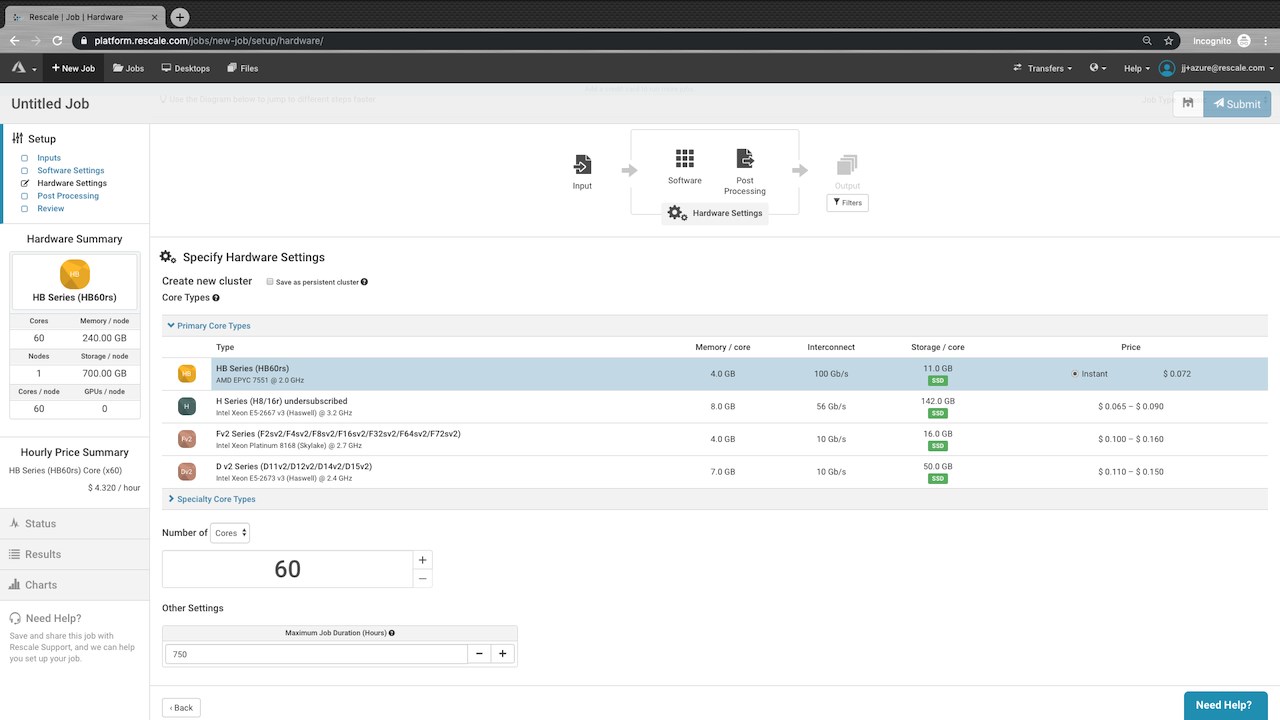Open the Results section
1280x720 pixels.
pyautogui.click(x=75, y=554)
